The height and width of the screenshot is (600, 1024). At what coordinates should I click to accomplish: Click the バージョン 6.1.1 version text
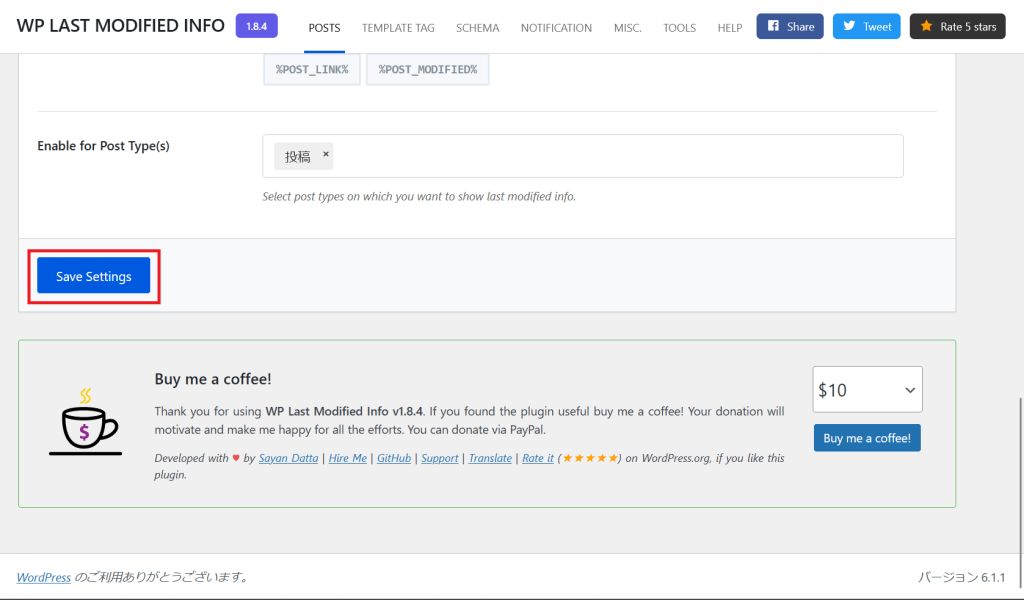coord(961,577)
